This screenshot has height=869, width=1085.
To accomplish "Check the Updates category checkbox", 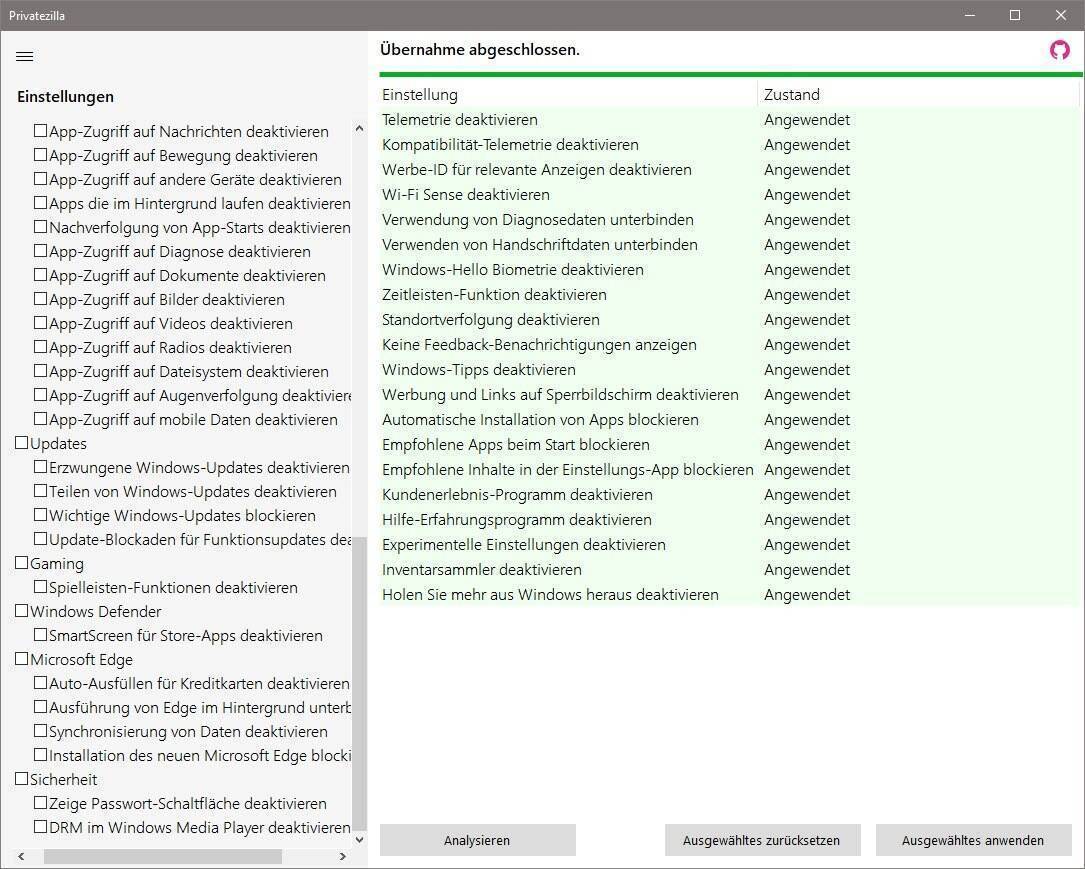I will (22, 443).
